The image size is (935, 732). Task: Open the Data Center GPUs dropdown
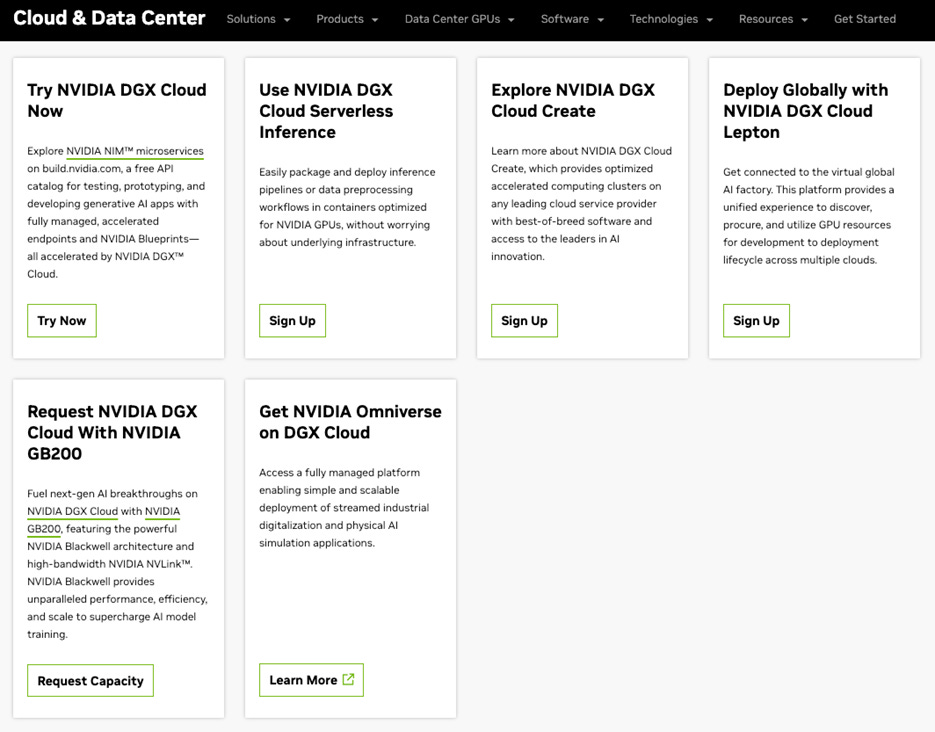coord(459,19)
